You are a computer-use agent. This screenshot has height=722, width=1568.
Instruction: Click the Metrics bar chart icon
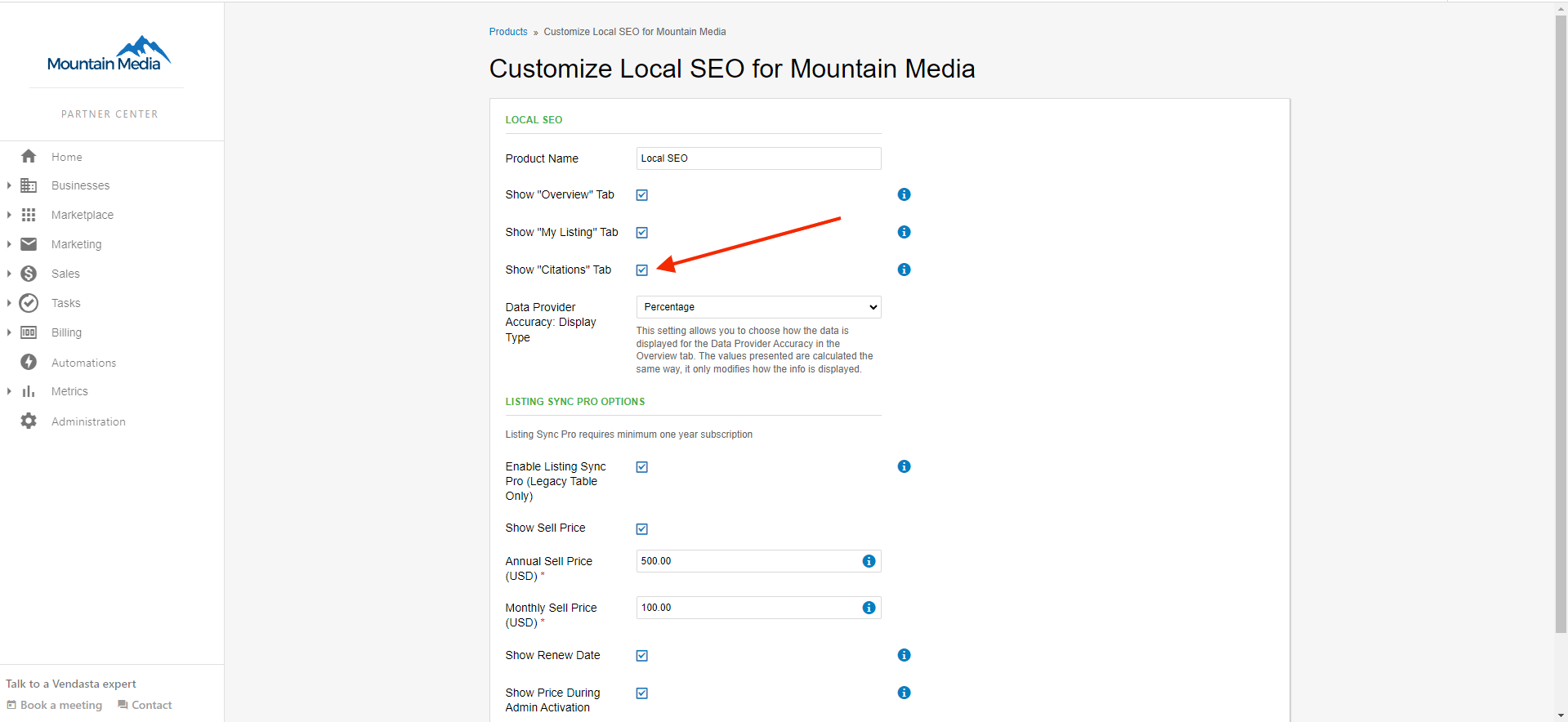29,391
